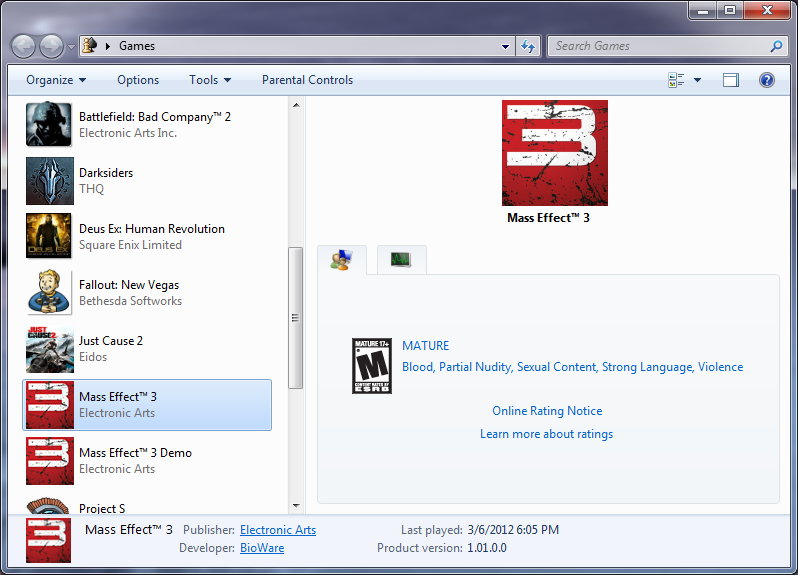The height and width of the screenshot is (575, 798).
Task: Maximize the Games window
Action: [730, 10]
